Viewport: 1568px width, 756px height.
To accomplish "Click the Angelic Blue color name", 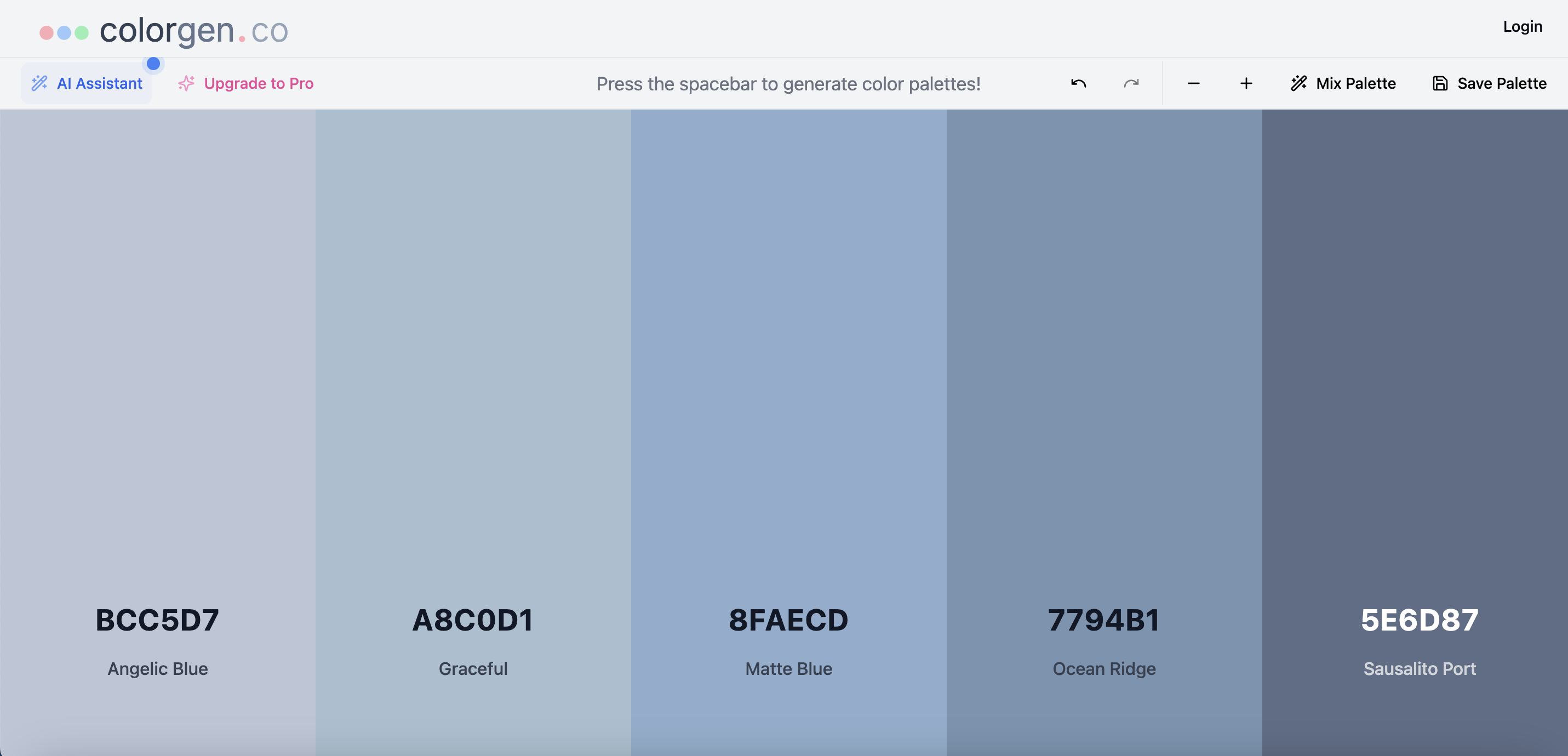I will tap(158, 668).
